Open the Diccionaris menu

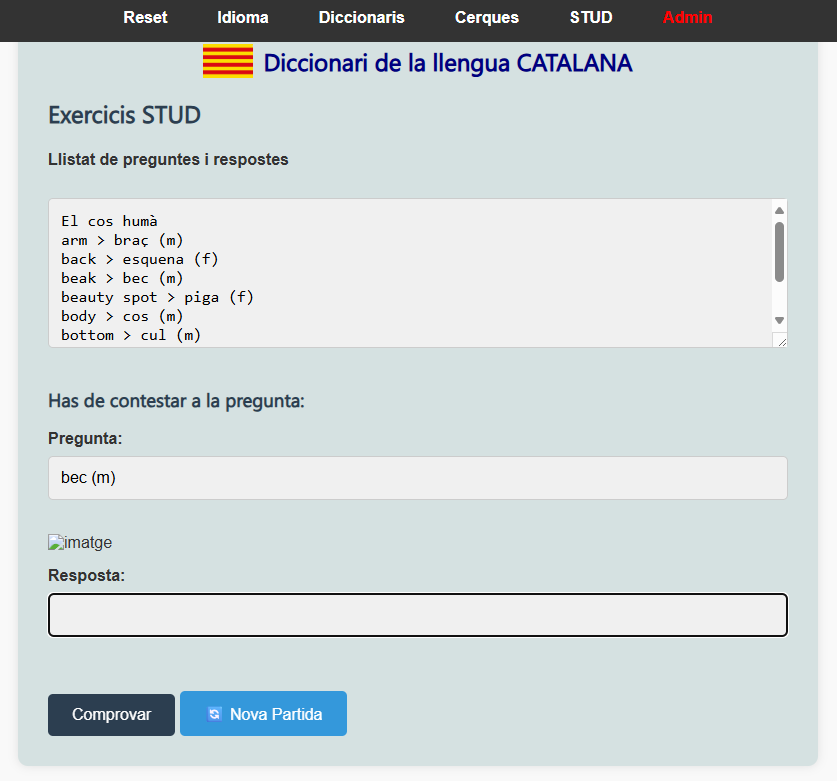coord(362,18)
